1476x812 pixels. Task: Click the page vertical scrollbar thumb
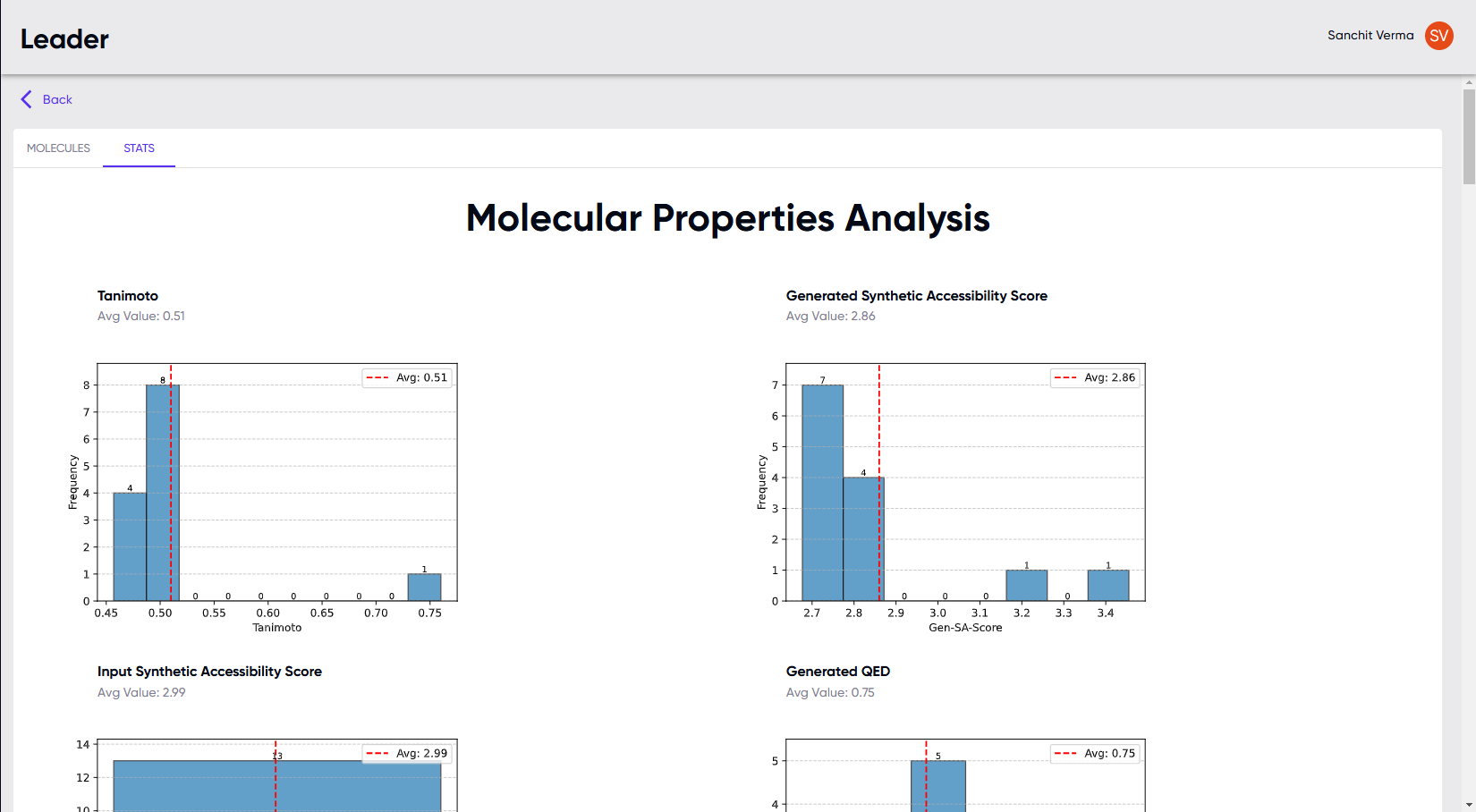pyautogui.click(x=1469, y=136)
